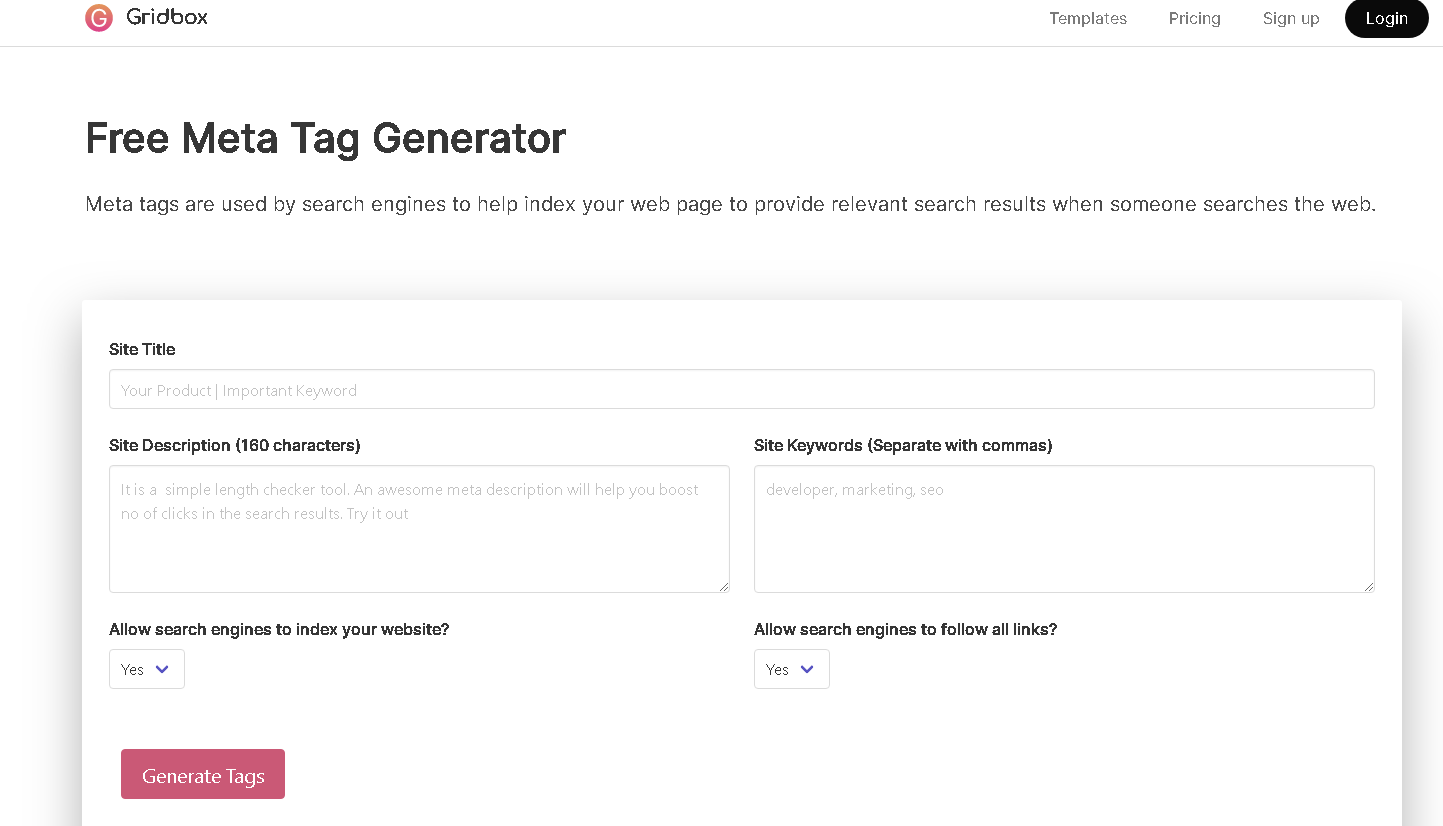The image size is (1443, 826).
Task: Expand the follow all links Yes dropdown
Action: click(x=792, y=670)
